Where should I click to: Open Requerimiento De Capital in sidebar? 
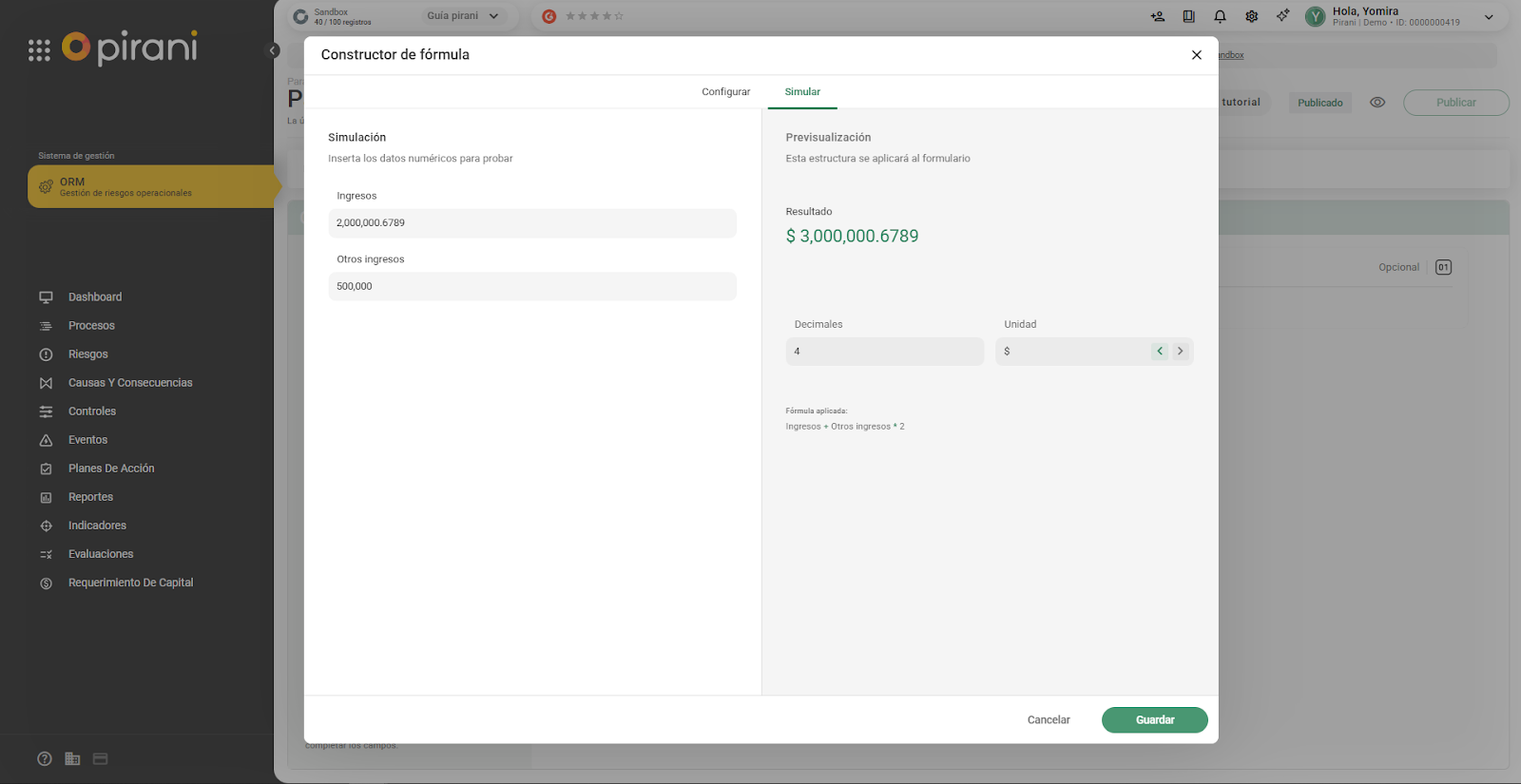tap(130, 583)
